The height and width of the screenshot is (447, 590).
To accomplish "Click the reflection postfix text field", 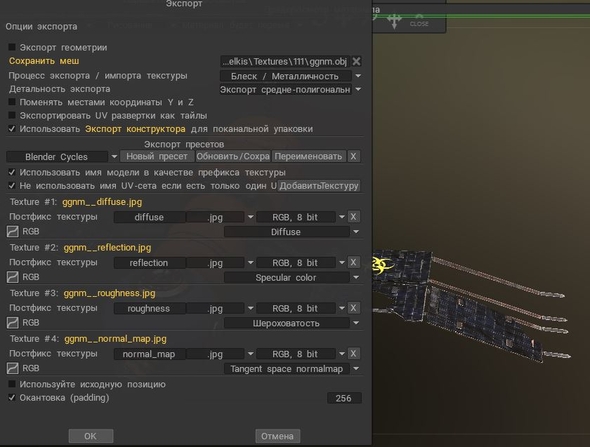I will click(149, 263).
